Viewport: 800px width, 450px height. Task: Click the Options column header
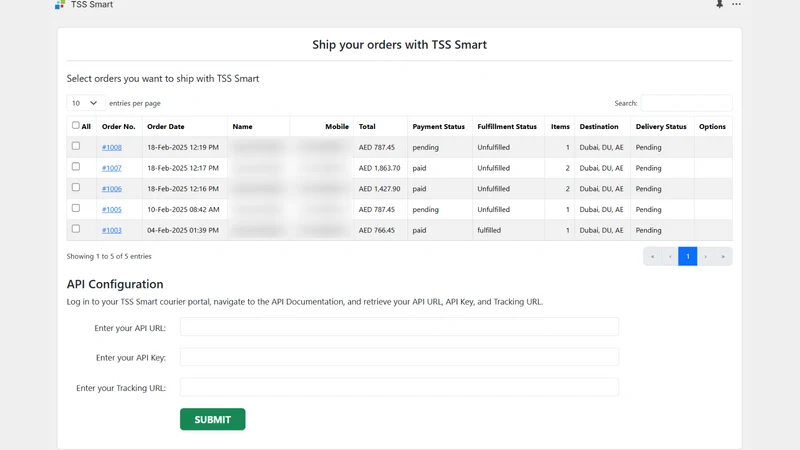[712, 127]
